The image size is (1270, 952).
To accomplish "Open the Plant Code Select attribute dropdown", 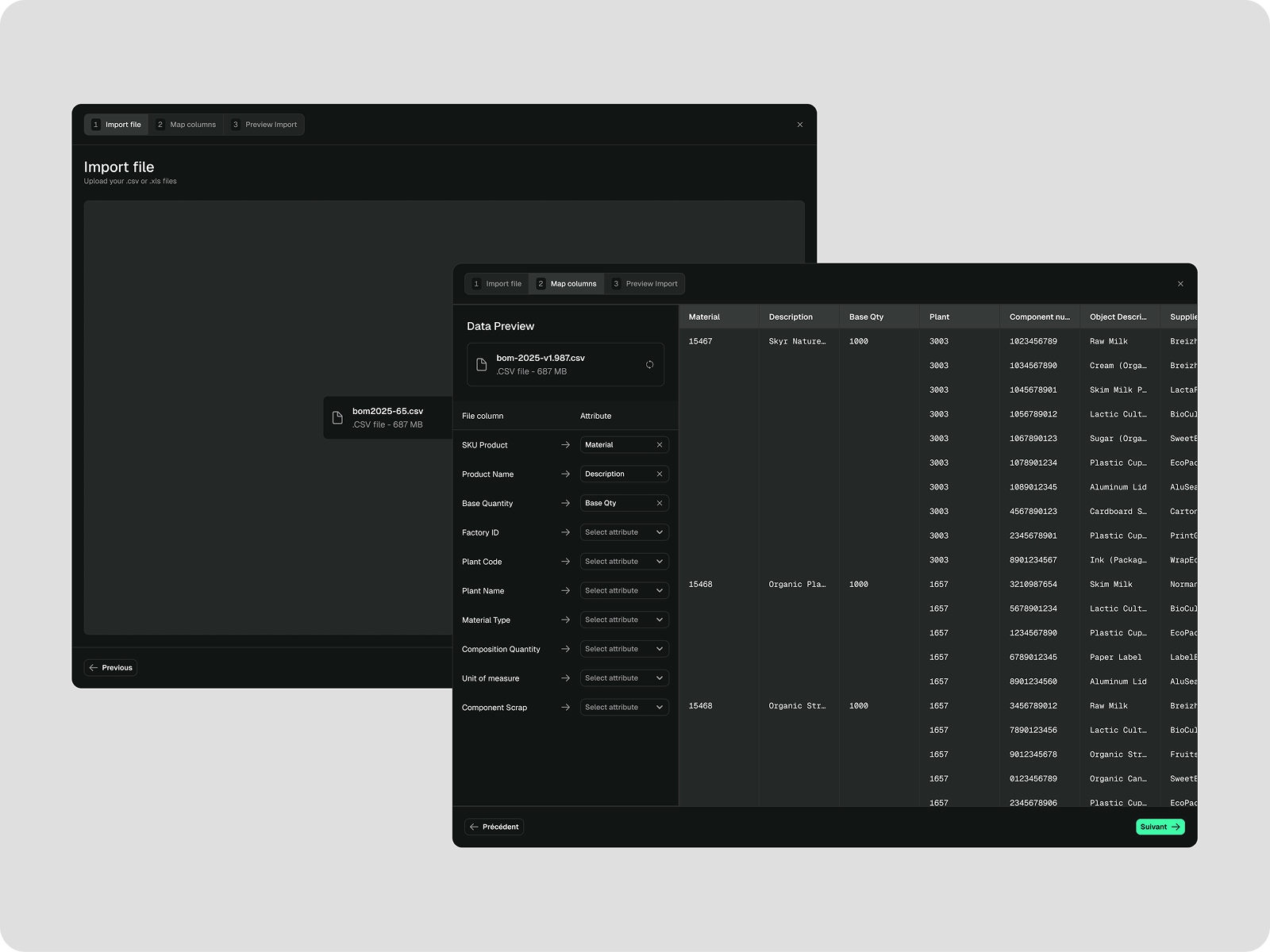I will (624, 561).
